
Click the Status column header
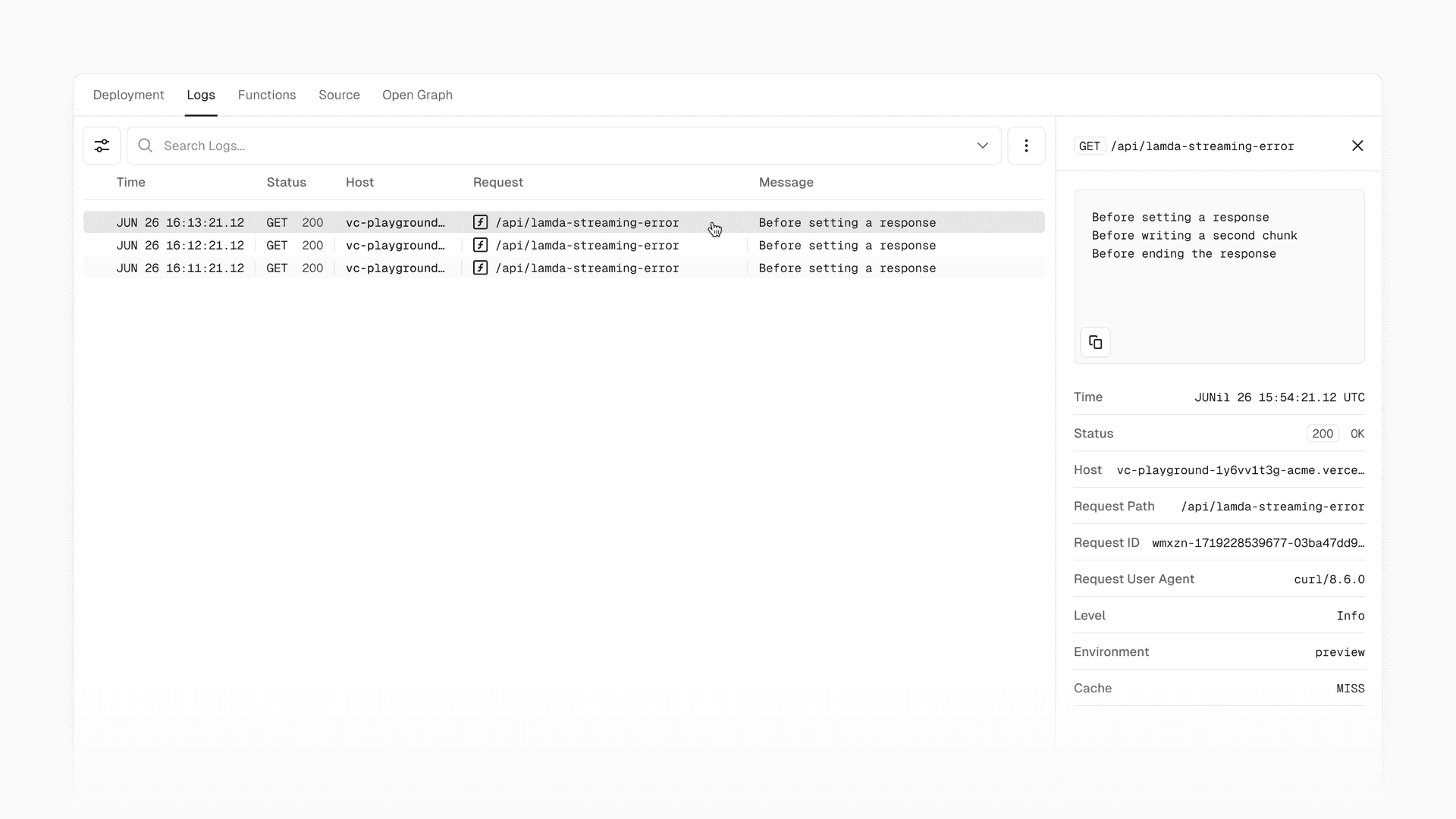click(x=286, y=182)
